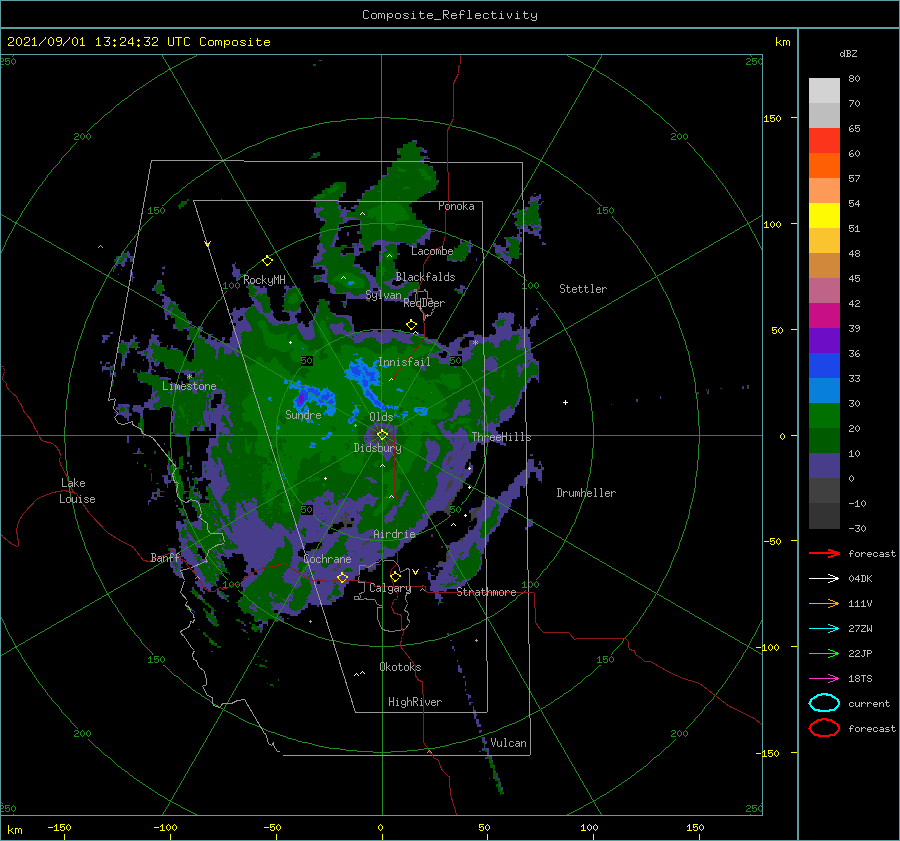The width and height of the screenshot is (900, 841).
Task: Click the Banff label
Action: tap(165, 558)
